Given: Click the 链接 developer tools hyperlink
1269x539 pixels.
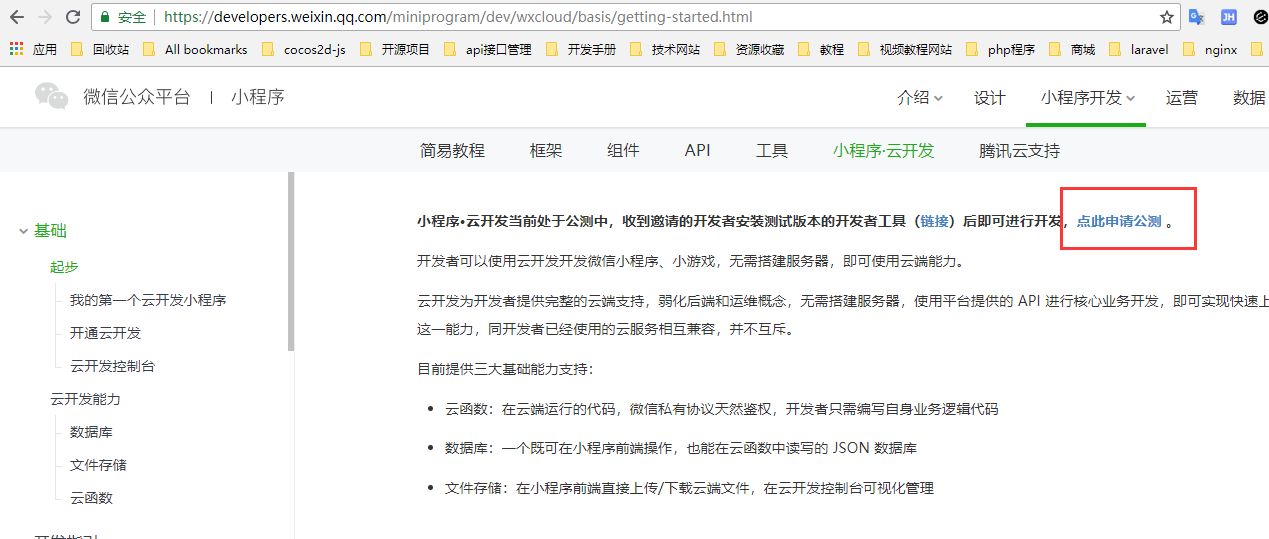Looking at the screenshot, I should pos(934,221).
